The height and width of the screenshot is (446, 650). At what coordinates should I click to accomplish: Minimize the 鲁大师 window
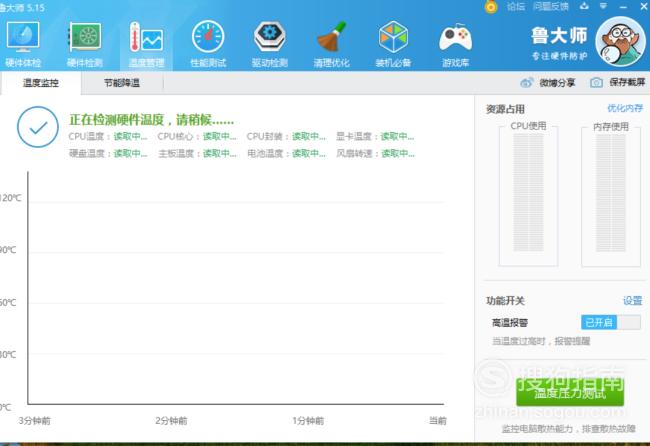pos(623,7)
